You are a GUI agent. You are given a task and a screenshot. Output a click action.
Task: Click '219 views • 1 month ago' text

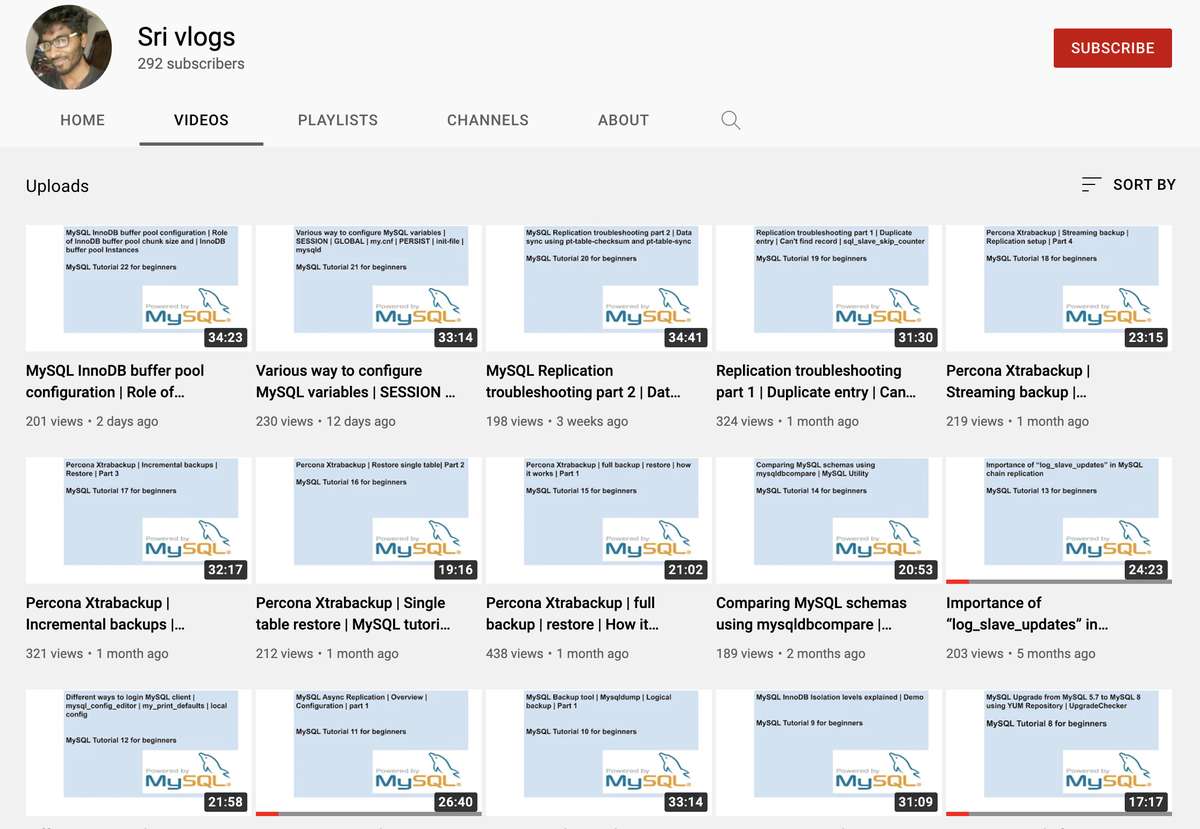1017,422
